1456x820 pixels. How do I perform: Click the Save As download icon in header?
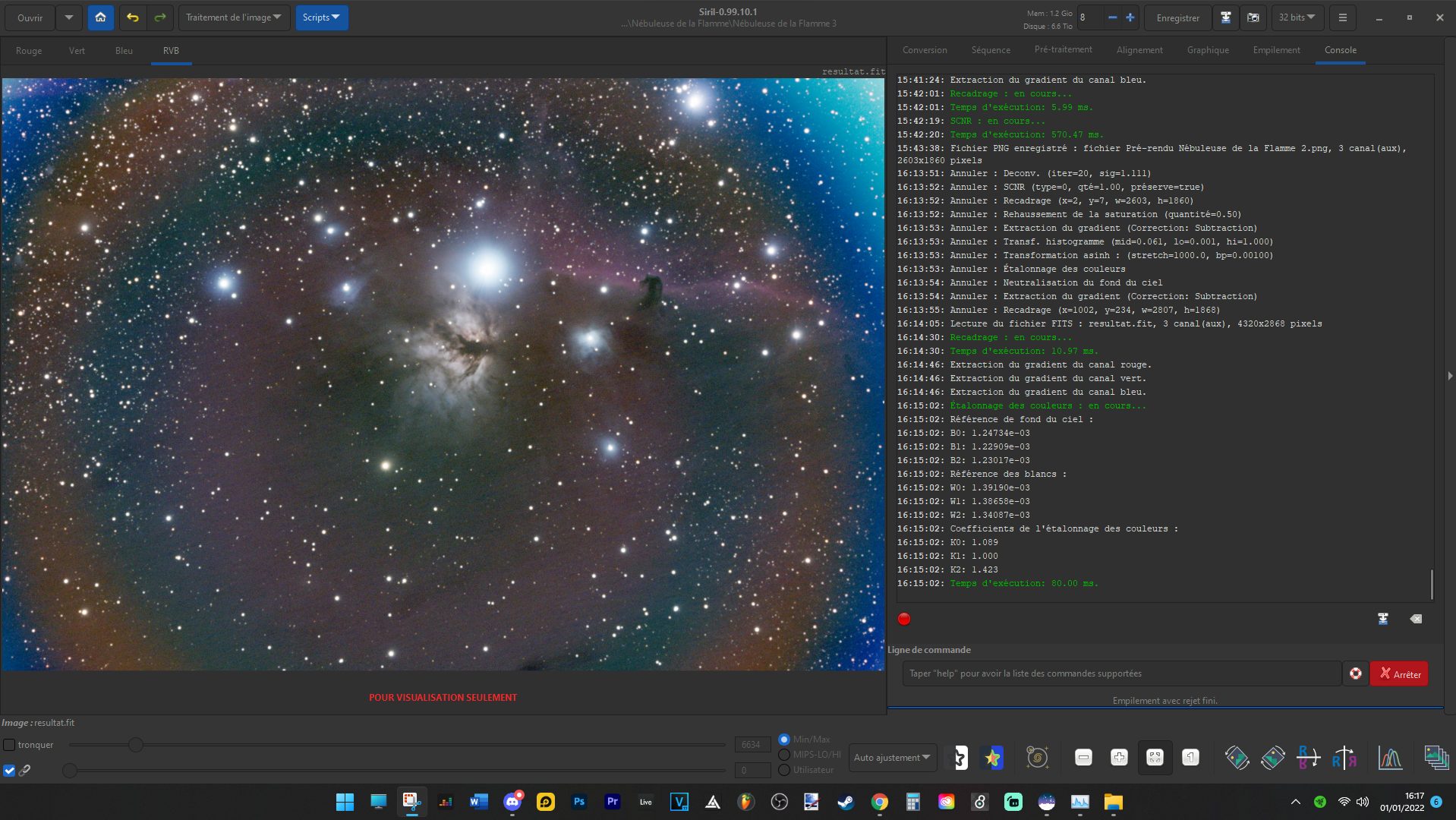[1226, 17]
